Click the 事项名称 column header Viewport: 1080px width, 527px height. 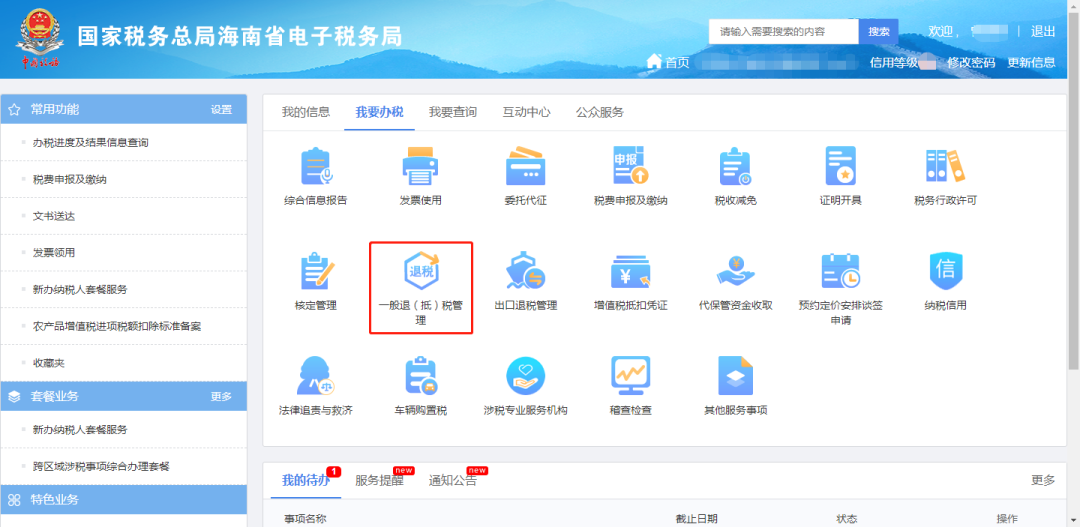pyautogui.click(x=305, y=519)
